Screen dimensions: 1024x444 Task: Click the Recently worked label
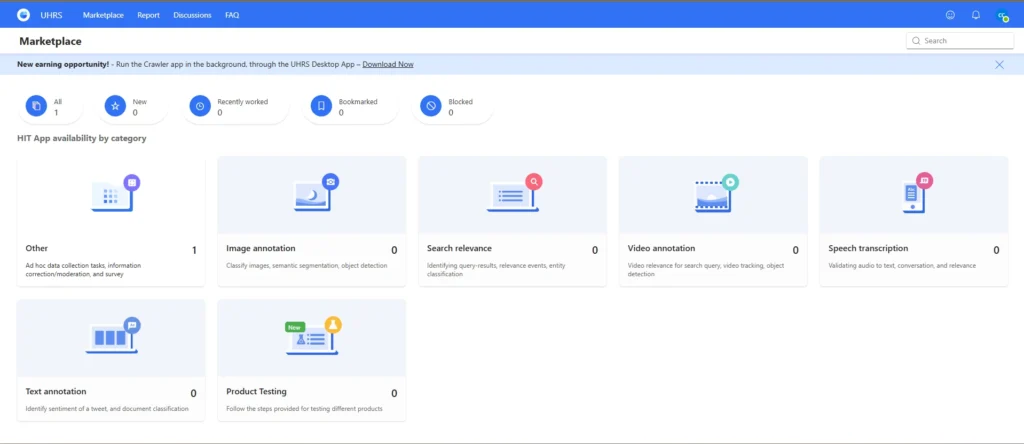click(x=242, y=102)
